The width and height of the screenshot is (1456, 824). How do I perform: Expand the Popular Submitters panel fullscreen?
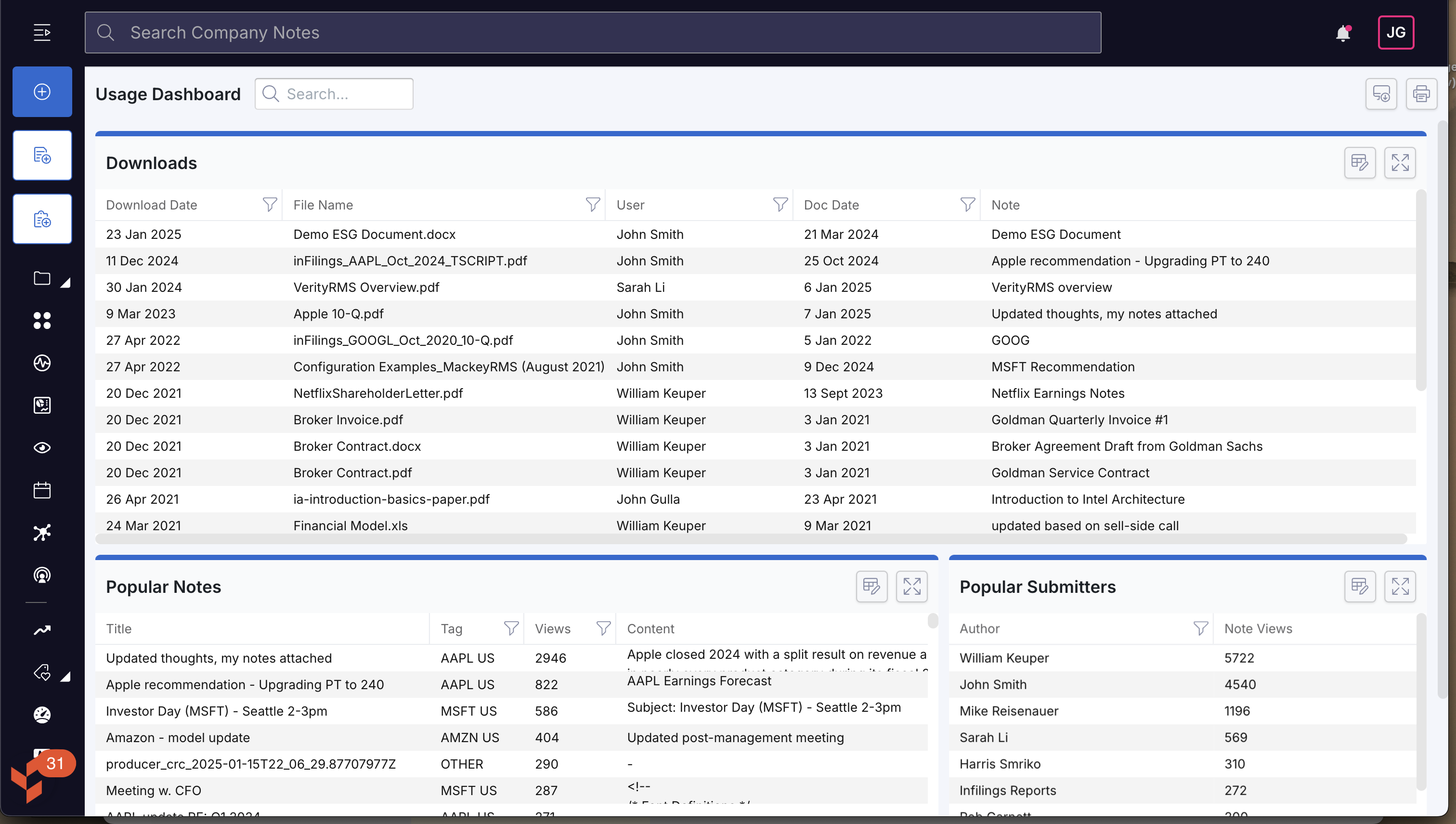1400,587
